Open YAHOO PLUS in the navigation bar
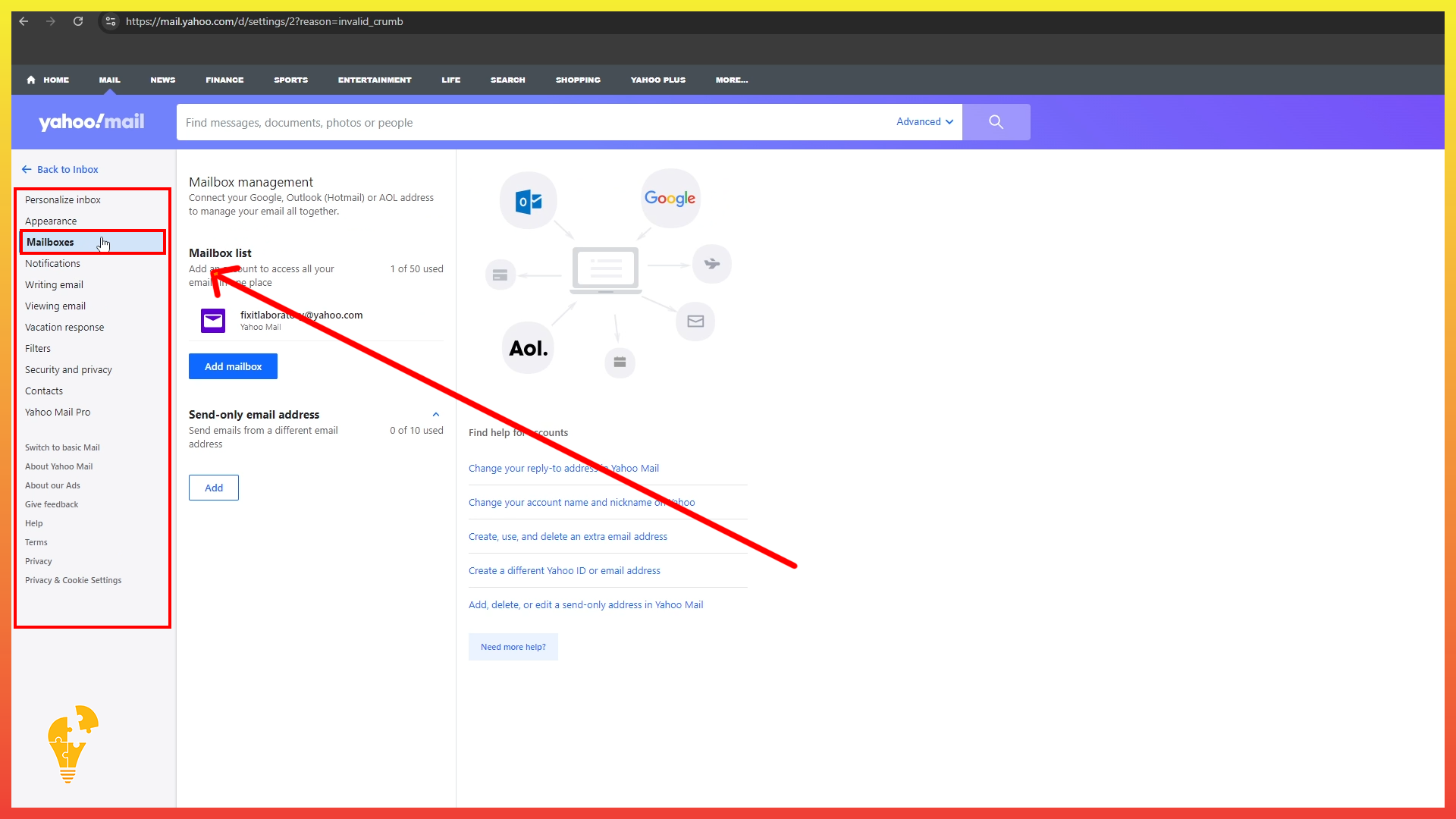Viewport: 1456px width, 819px height. pos(658,80)
